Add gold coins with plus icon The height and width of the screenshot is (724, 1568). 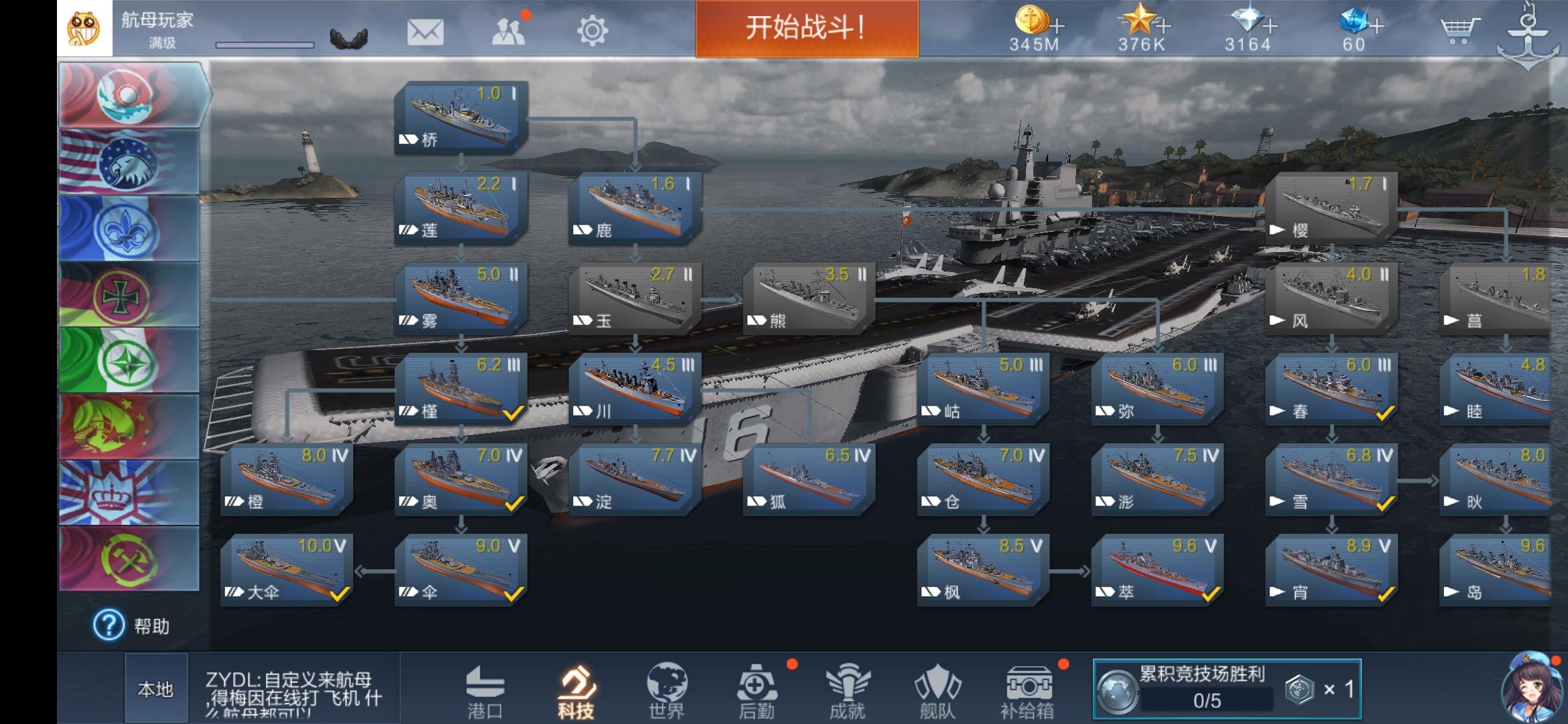pos(1057,27)
